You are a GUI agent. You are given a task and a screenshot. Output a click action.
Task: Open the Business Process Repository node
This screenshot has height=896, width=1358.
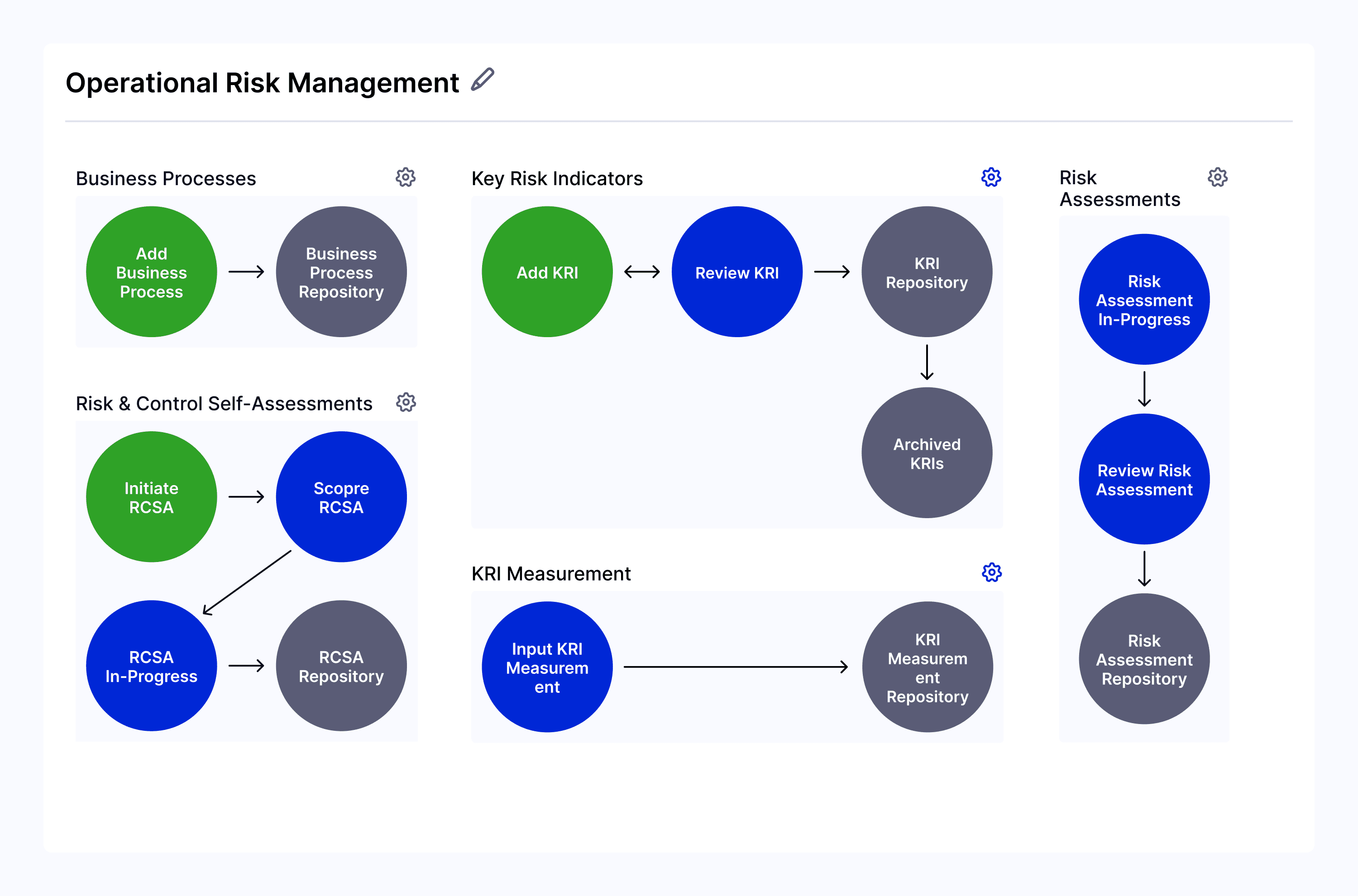tap(341, 272)
